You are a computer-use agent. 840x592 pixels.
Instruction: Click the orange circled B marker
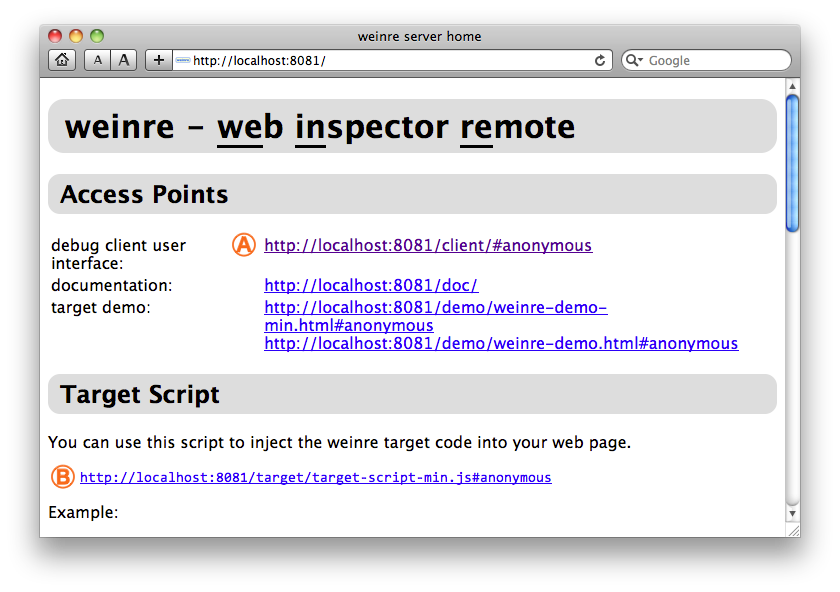tap(63, 477)
